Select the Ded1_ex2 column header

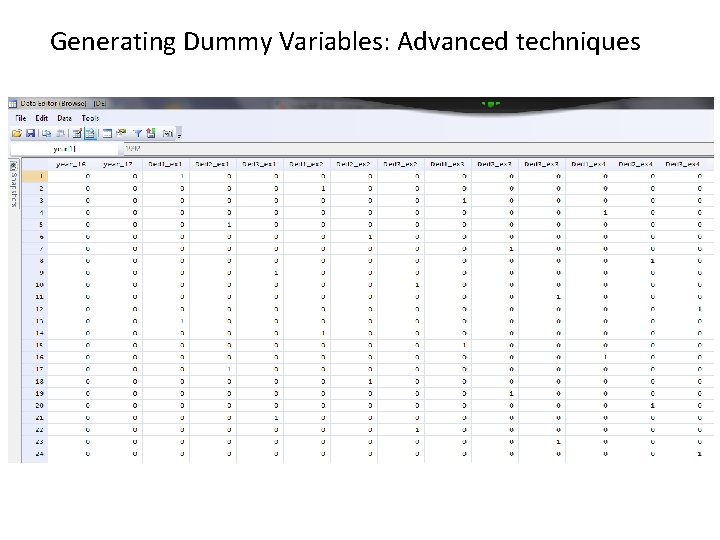[x=307, y=164]
